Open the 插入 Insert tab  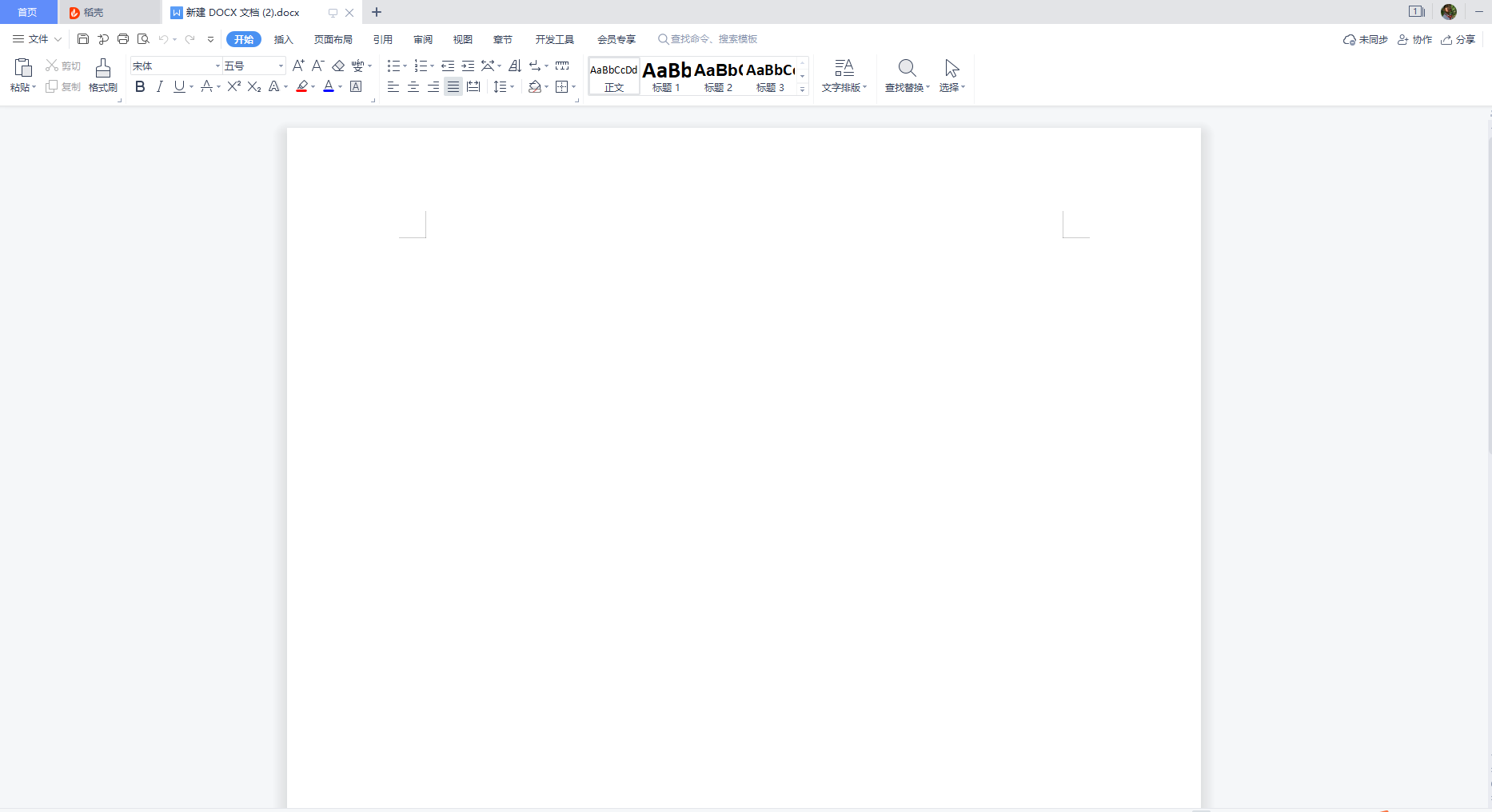[x=284, y=39]
